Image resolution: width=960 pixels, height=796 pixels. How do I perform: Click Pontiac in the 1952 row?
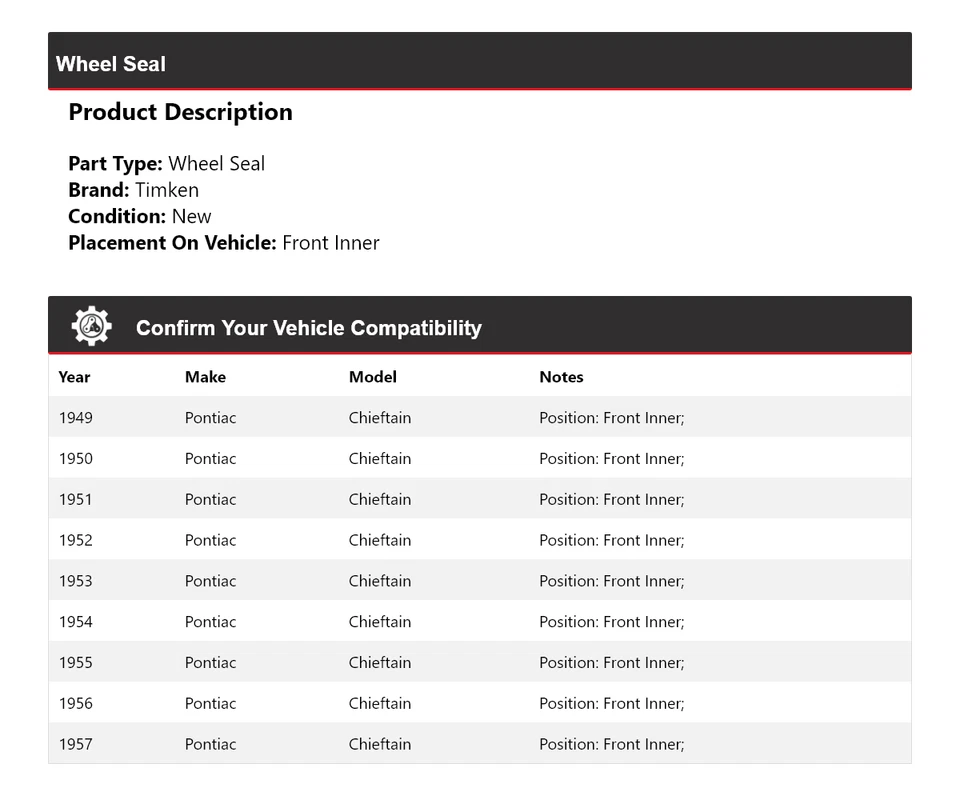(x=210, y=541)
